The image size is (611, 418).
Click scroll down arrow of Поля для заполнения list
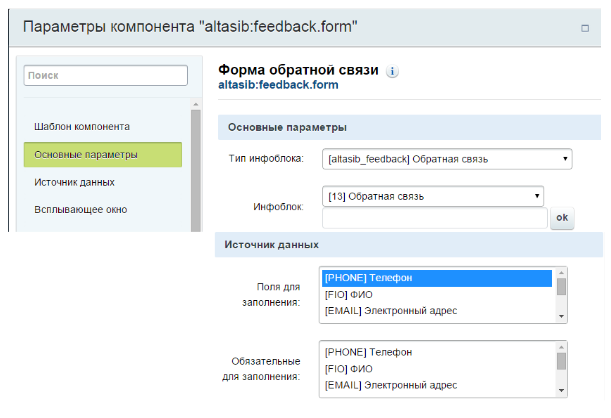(561, 315)
